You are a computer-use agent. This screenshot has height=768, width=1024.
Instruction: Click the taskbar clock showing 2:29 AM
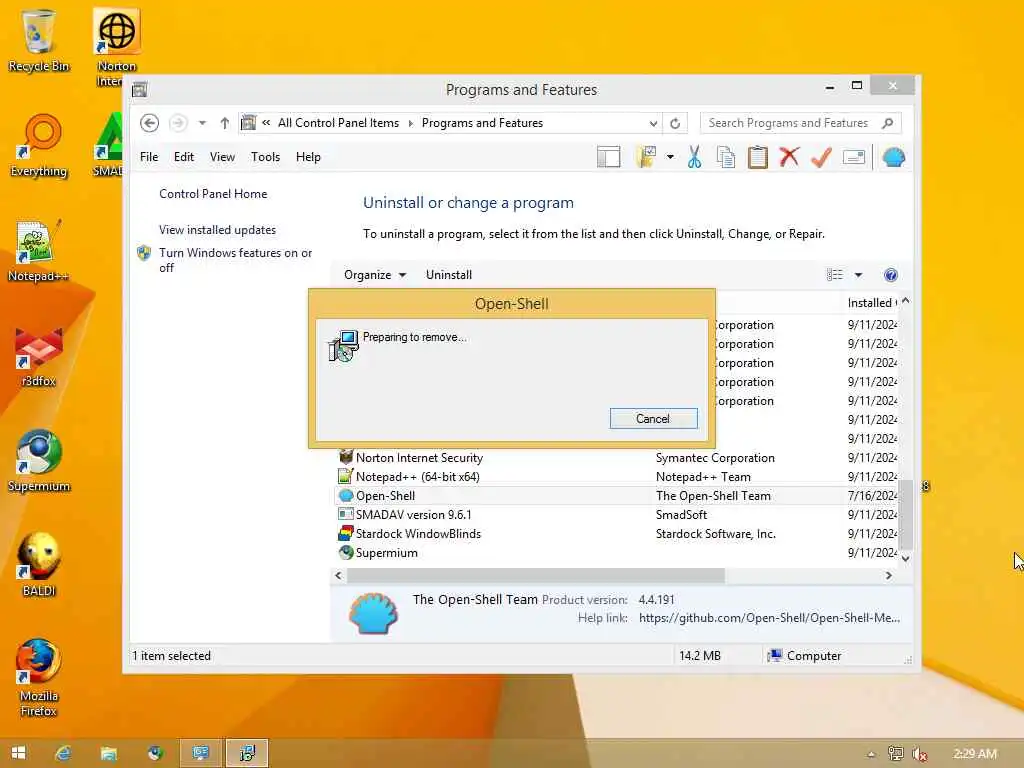pos(974,754)
